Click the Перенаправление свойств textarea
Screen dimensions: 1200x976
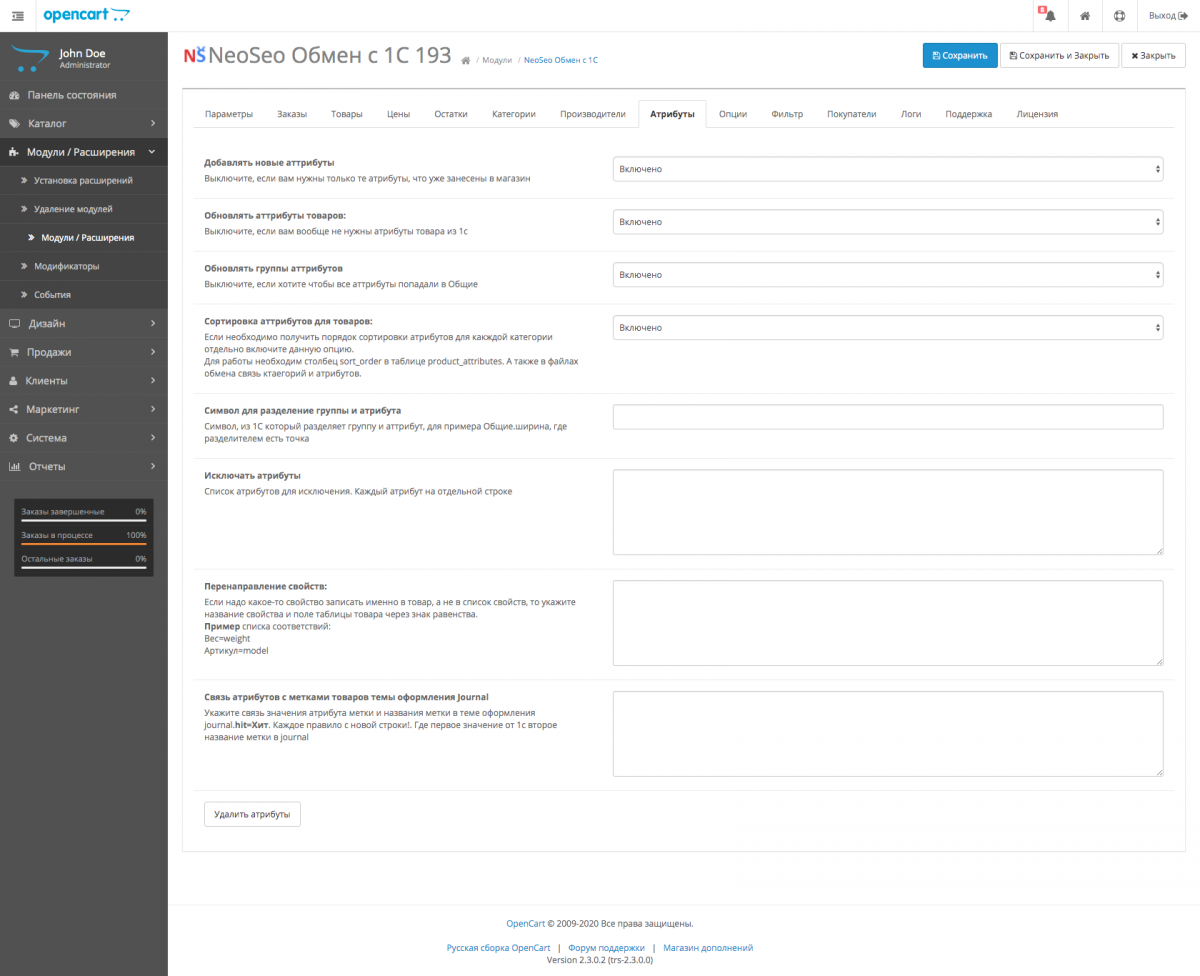(888, 623)
